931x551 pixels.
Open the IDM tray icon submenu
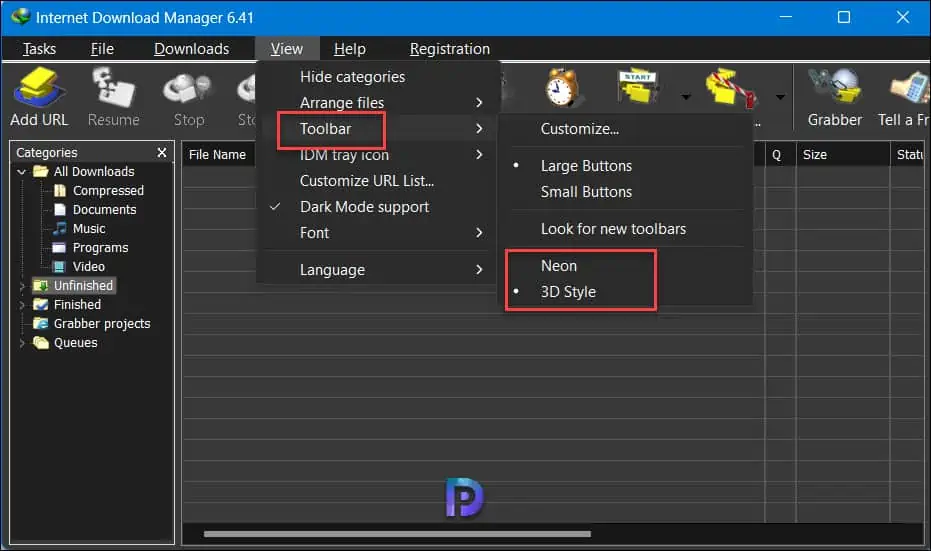point(378,154)
